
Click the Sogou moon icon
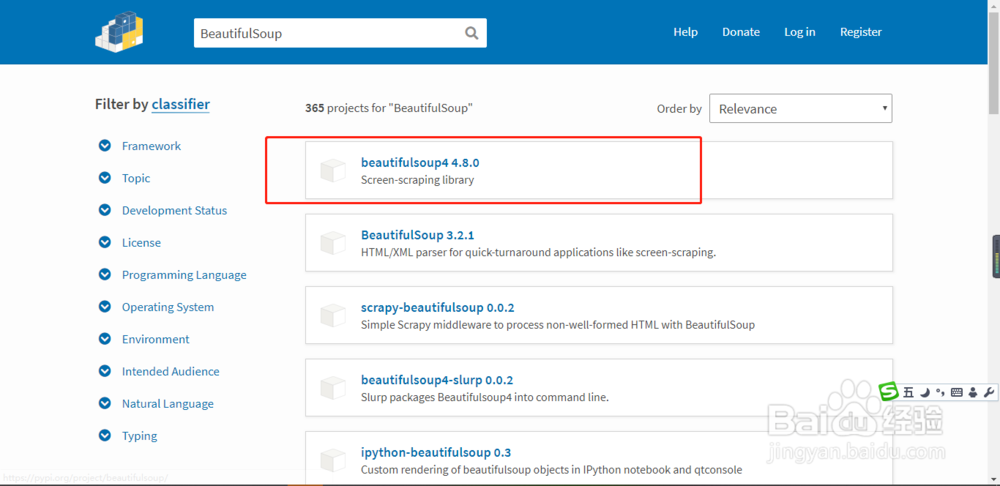(925, 392)
